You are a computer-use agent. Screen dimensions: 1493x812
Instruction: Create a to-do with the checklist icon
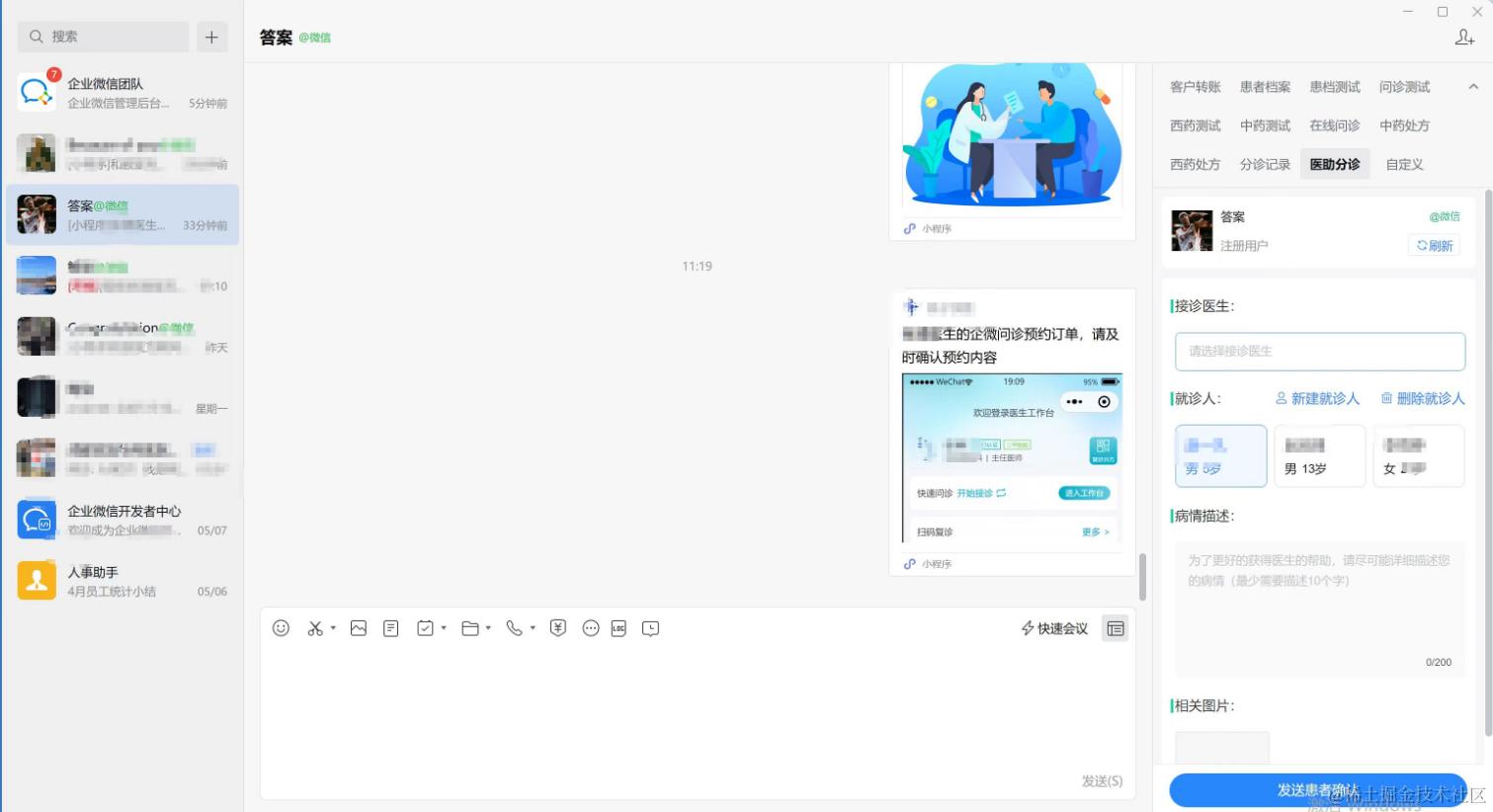click(424, 628)
